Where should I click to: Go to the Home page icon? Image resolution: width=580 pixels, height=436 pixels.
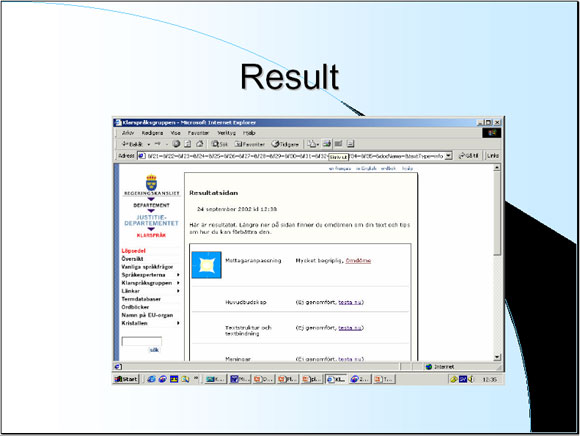click(x=200, y=144)
